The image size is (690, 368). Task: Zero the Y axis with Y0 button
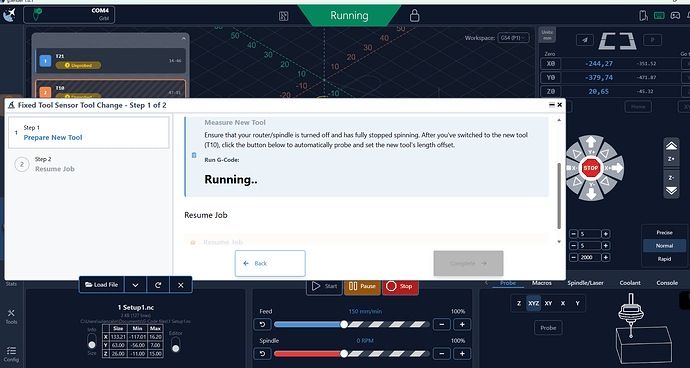pyautogui.click(x=551, y=77)
